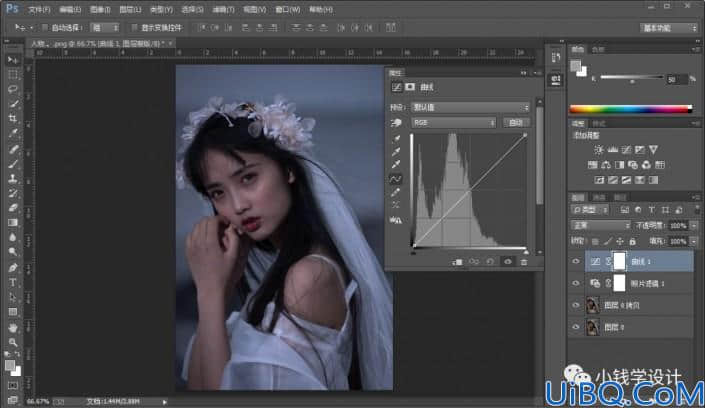Viewport: 705px width, 408px height.
Task: Open the 文件(F) menu
Action: [39, 9]
